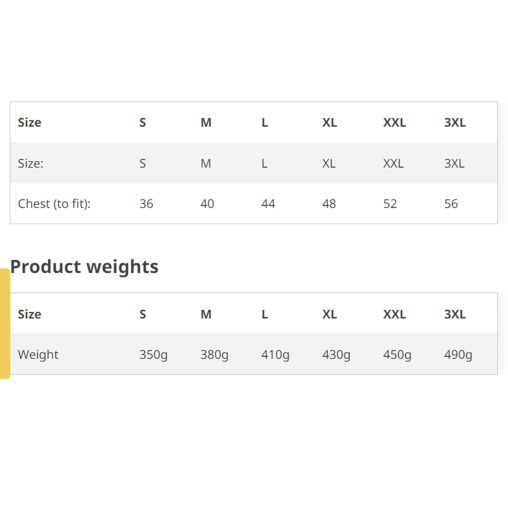Click chest value 40 for size M

[x=207, y=204]
